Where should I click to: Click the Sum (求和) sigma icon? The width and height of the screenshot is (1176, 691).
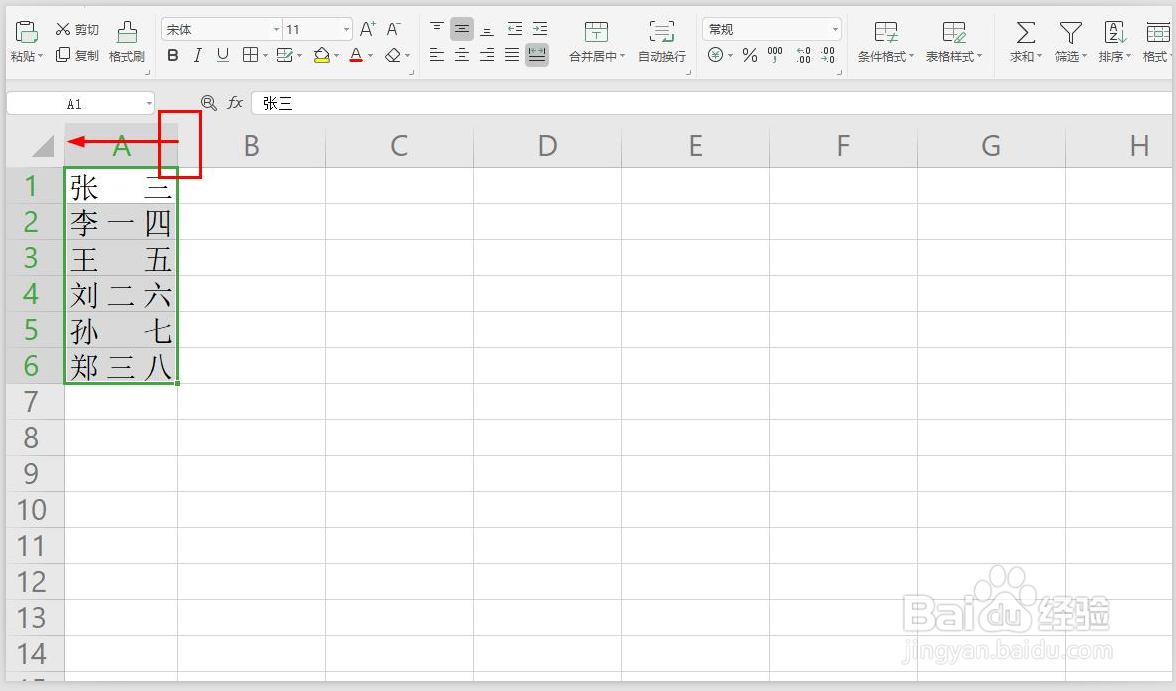(1025, 32)
